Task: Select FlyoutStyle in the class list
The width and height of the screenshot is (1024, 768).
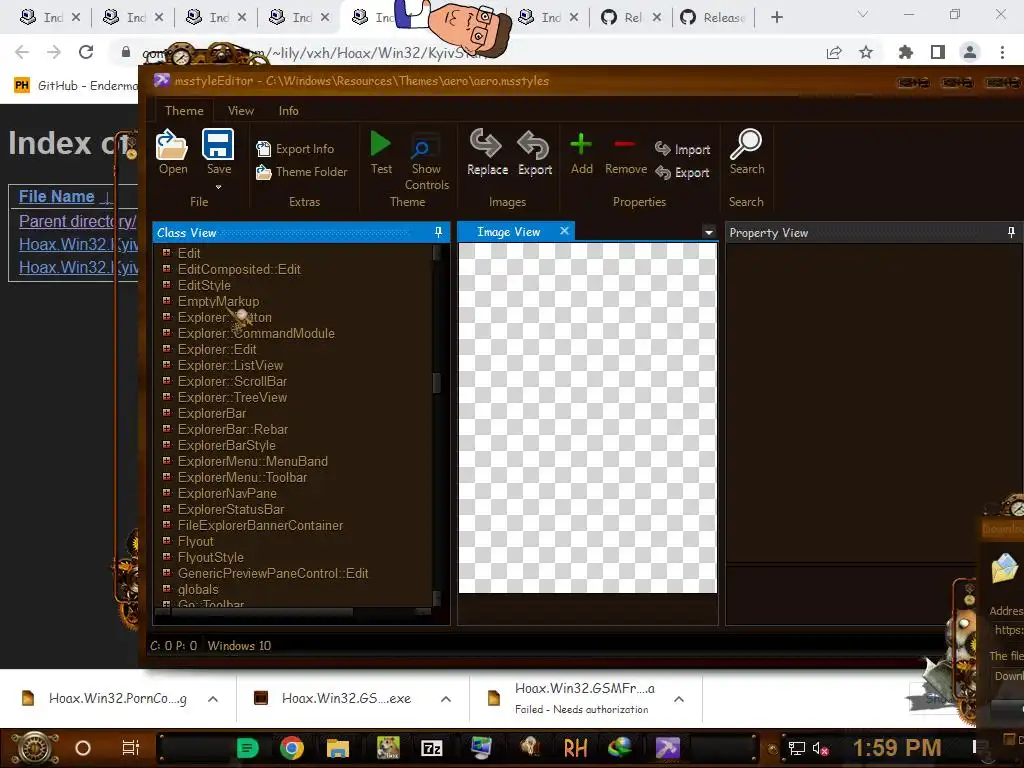Action: tap(210, 557)
